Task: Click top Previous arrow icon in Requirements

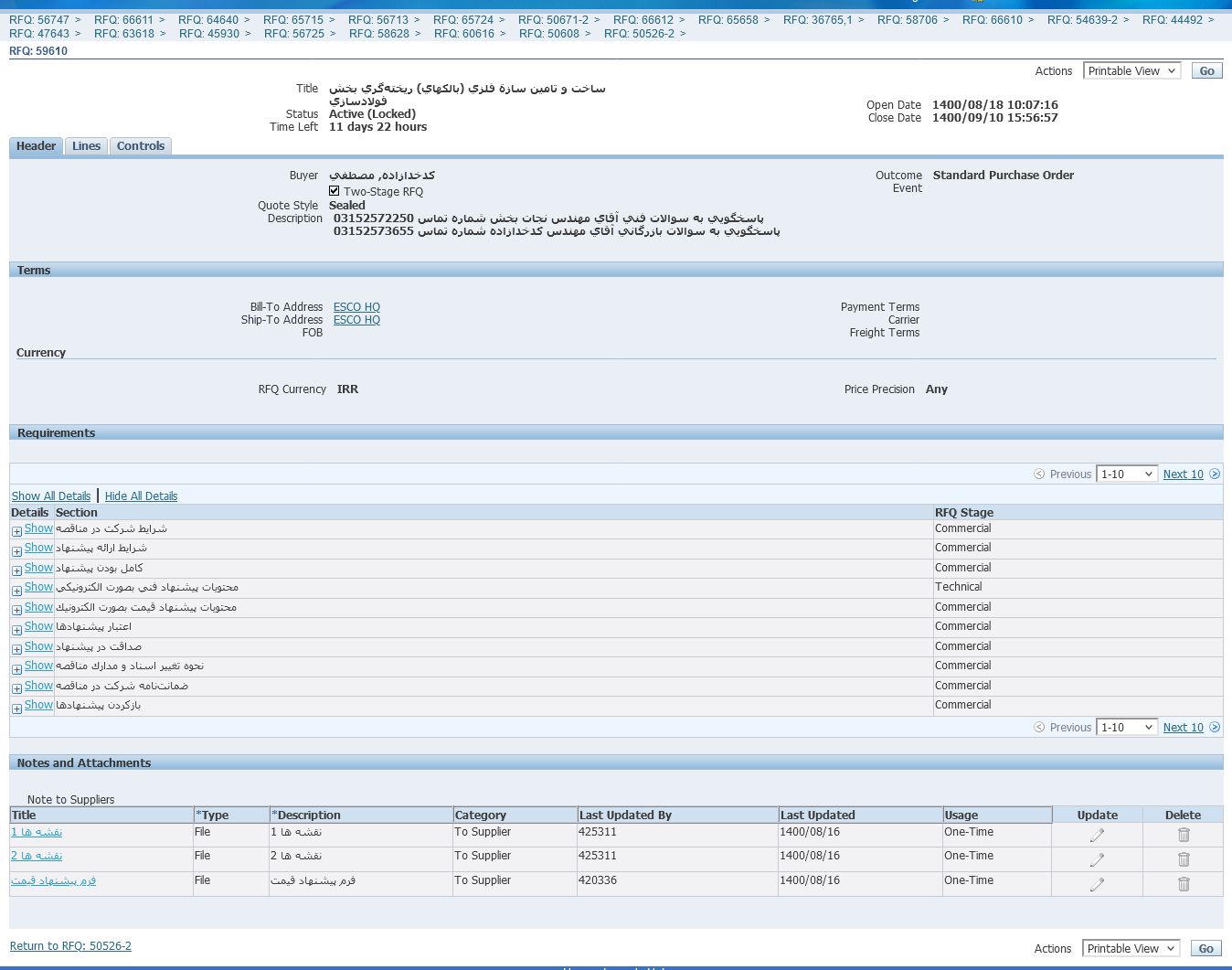Action: [1039, 474]
